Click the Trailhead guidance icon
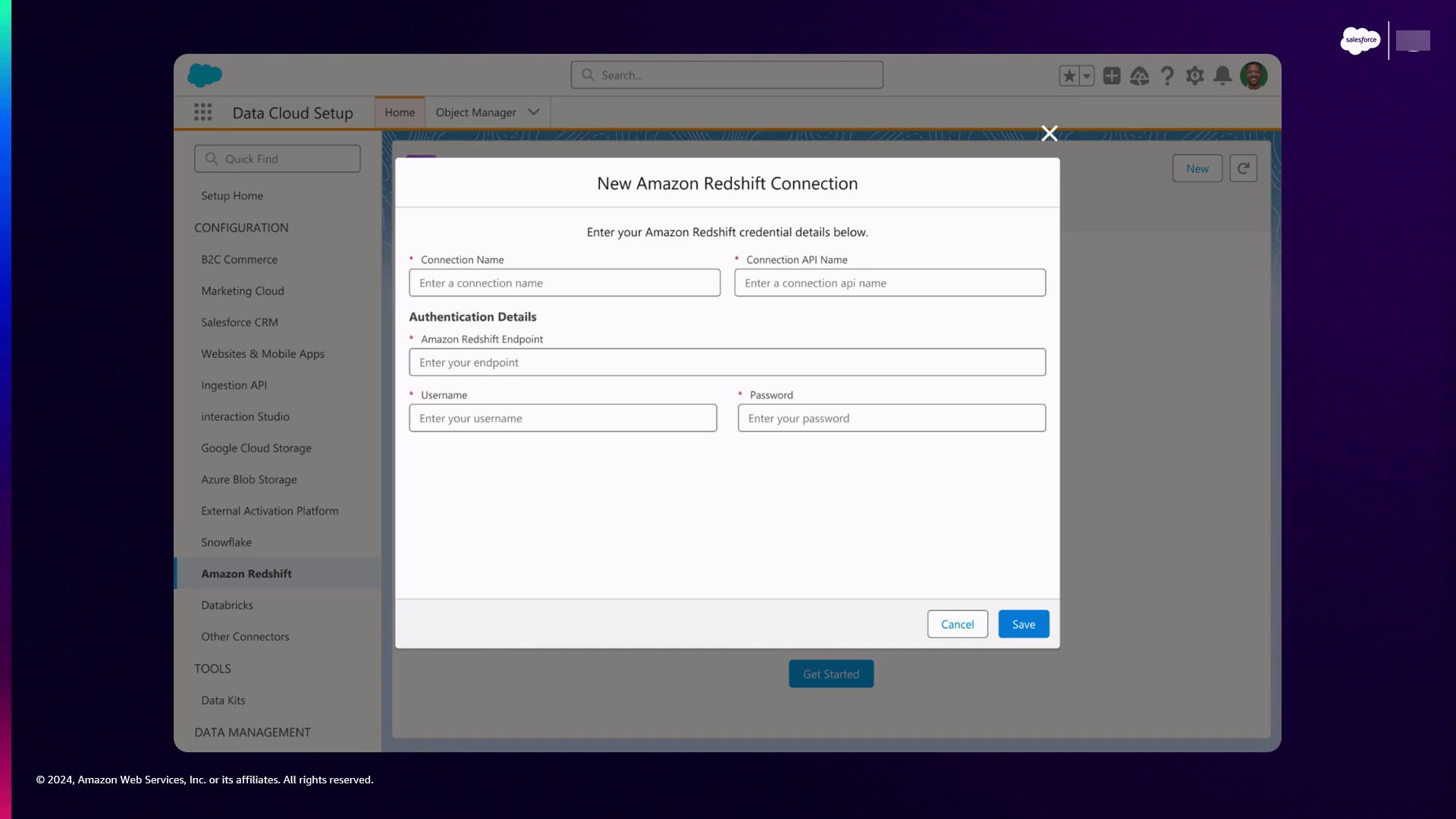This screenshot has height=819, width=1456. click(x=1139, y=76)
